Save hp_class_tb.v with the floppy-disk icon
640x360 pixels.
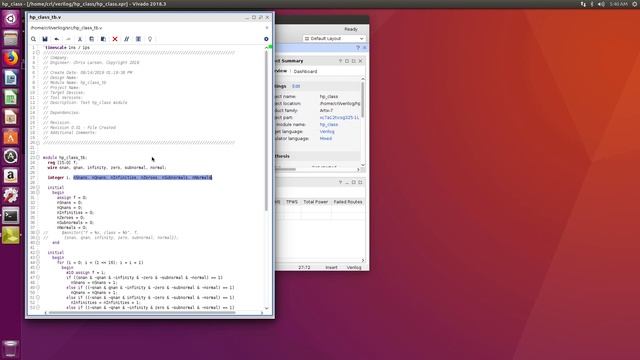45,39
